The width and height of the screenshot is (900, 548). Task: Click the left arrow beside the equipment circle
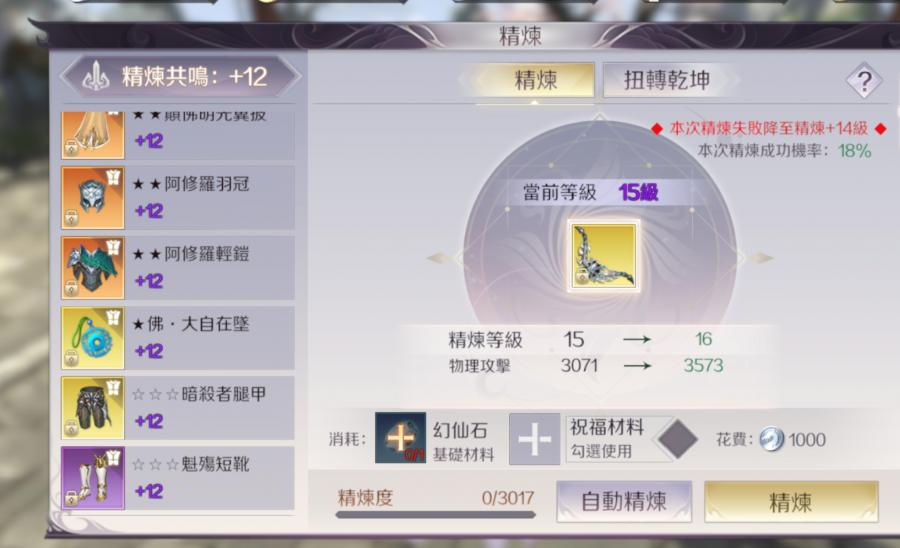click(x=440, y=258)
